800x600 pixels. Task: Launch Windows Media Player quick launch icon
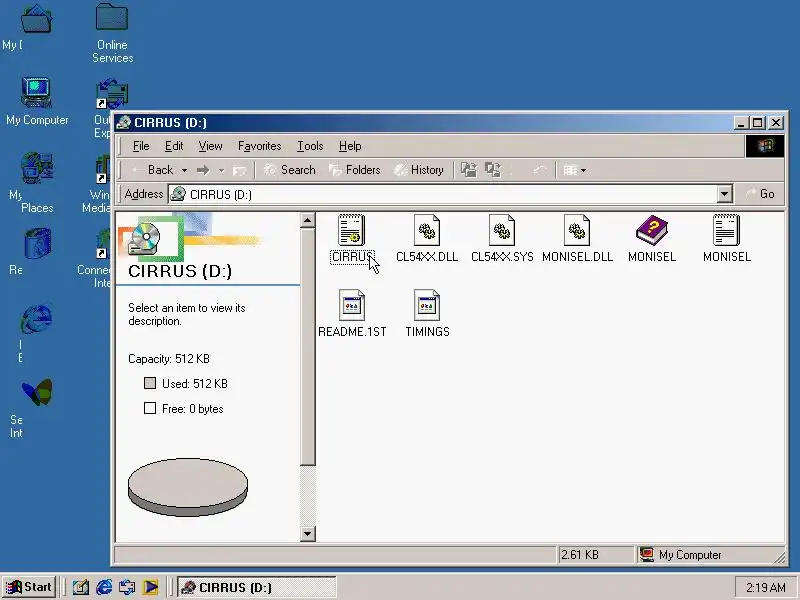[150, 587]
